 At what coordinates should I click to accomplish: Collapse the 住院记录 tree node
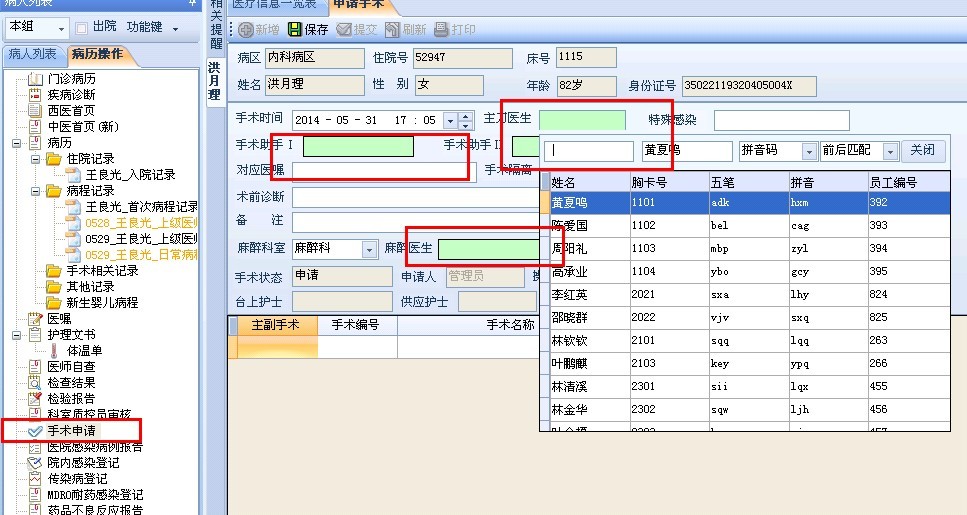[36, 159]
